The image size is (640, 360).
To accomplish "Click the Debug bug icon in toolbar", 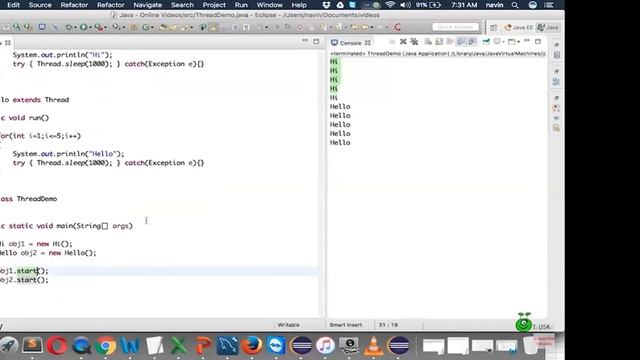I will 69,27.
